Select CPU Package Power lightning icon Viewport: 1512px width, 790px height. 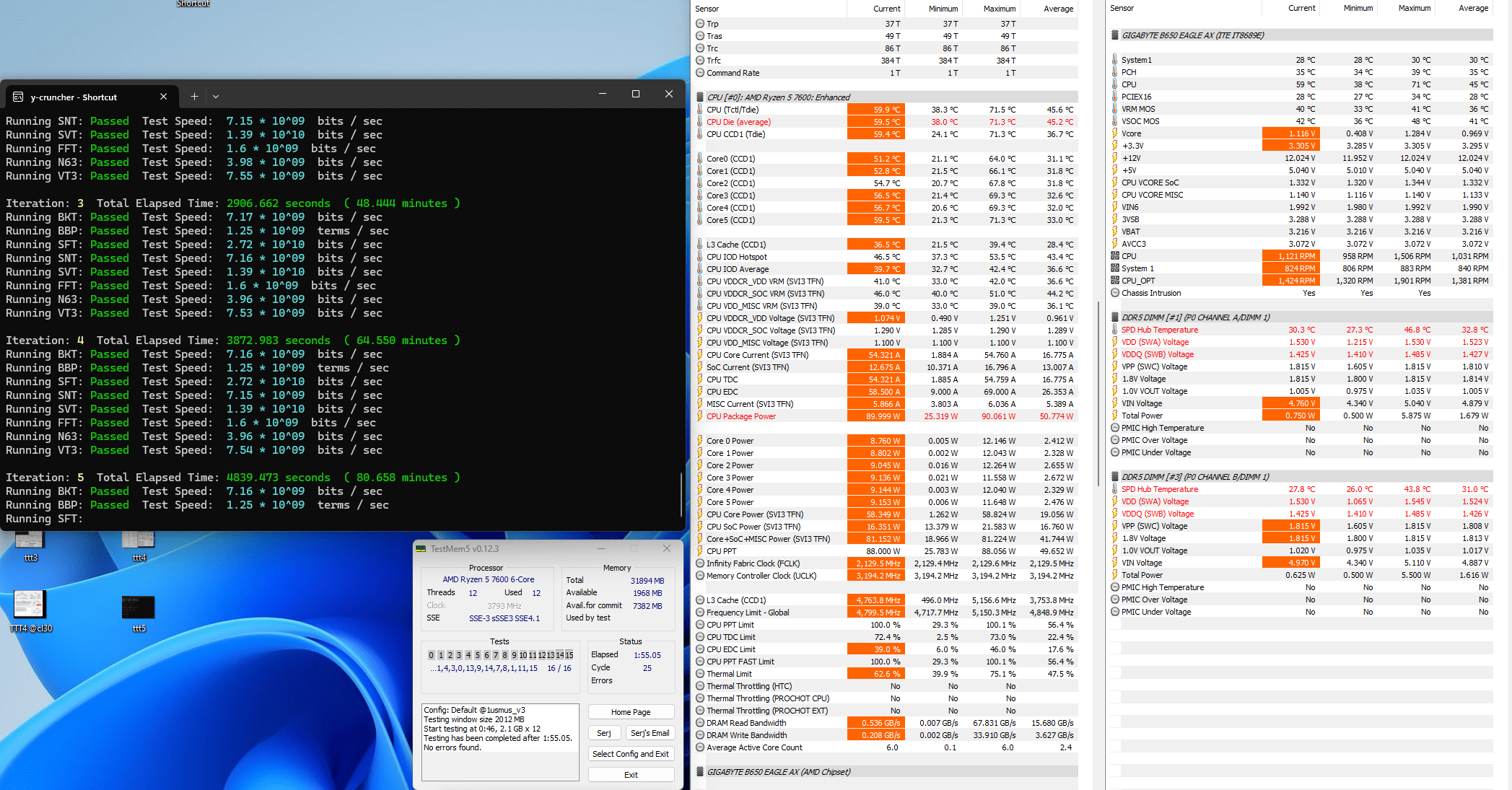coord(700,416)
